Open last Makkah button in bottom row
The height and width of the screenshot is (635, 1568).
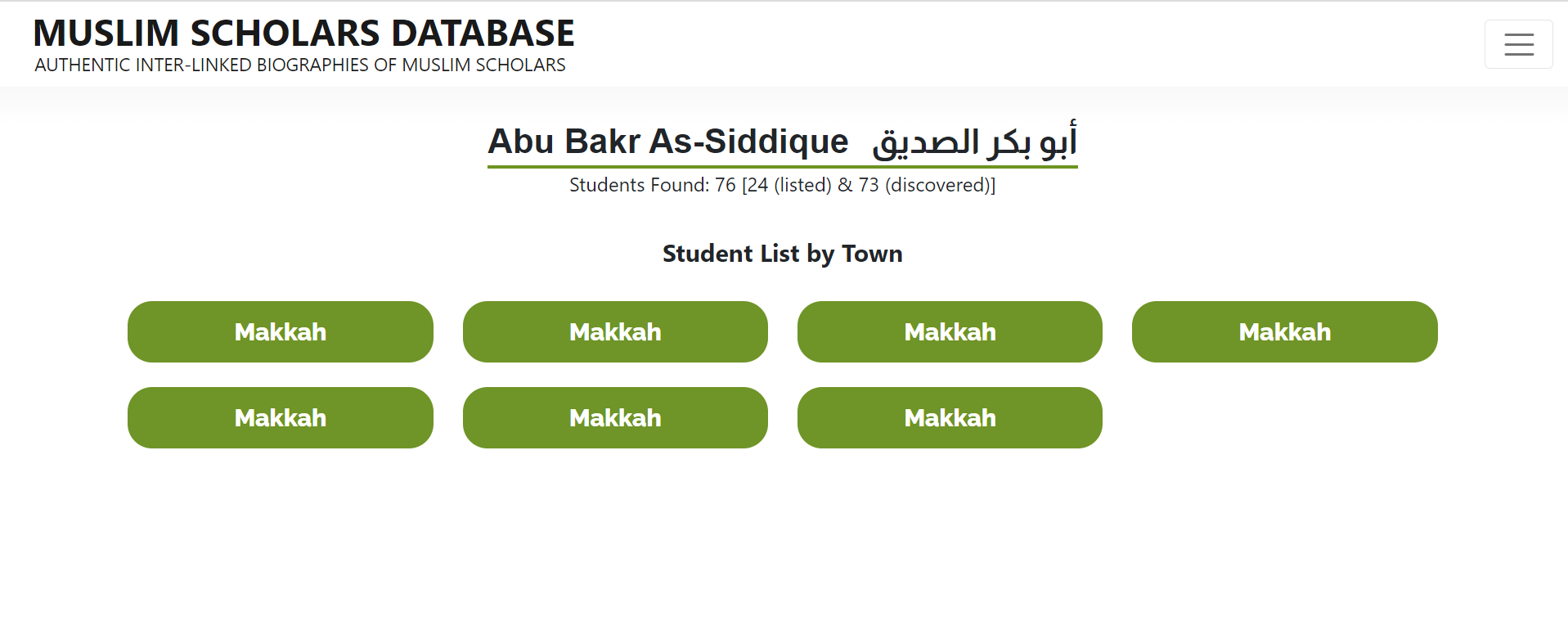[950, 417]
